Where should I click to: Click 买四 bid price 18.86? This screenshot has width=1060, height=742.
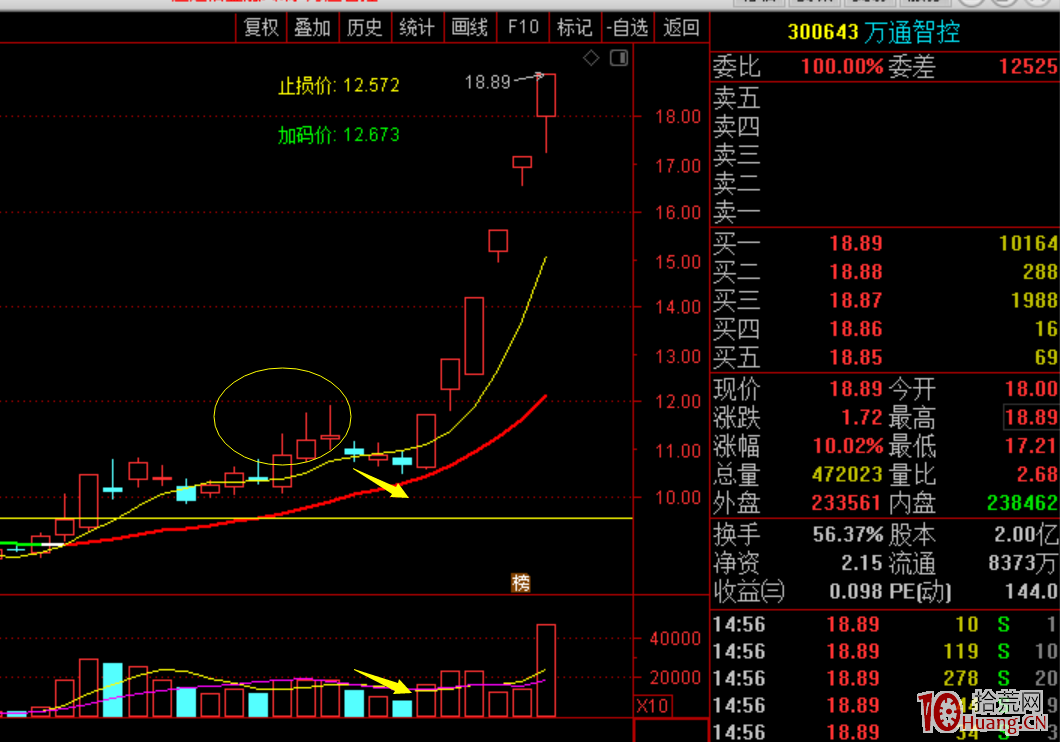pyautogui.click(x=856, y=328)
